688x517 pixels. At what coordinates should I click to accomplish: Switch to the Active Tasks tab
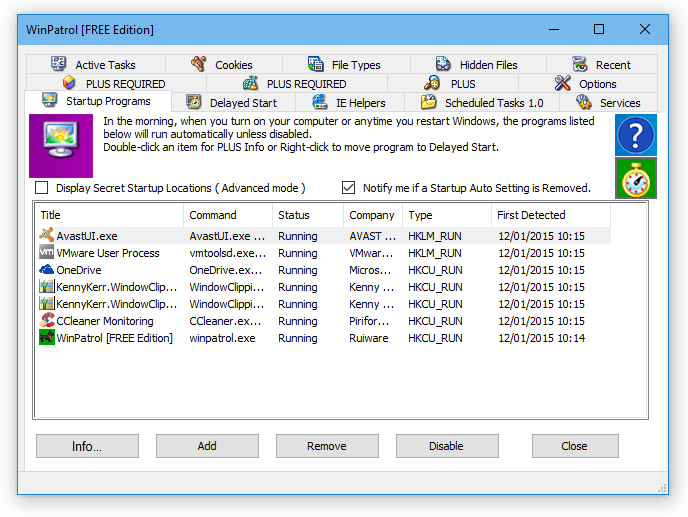[96, 65]
